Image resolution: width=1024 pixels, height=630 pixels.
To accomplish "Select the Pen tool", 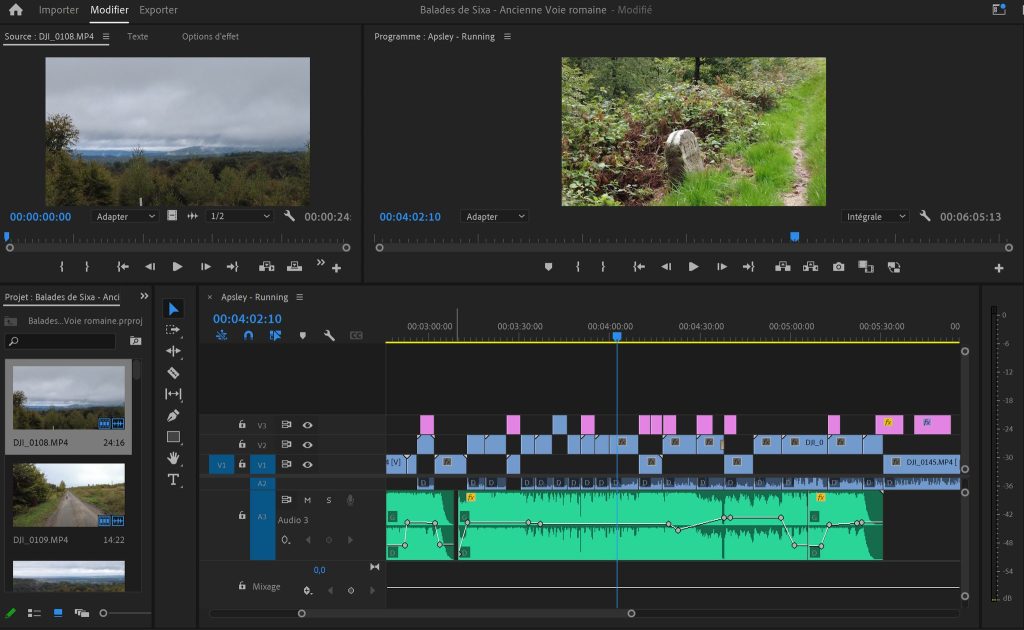I will tap(173, 415).
